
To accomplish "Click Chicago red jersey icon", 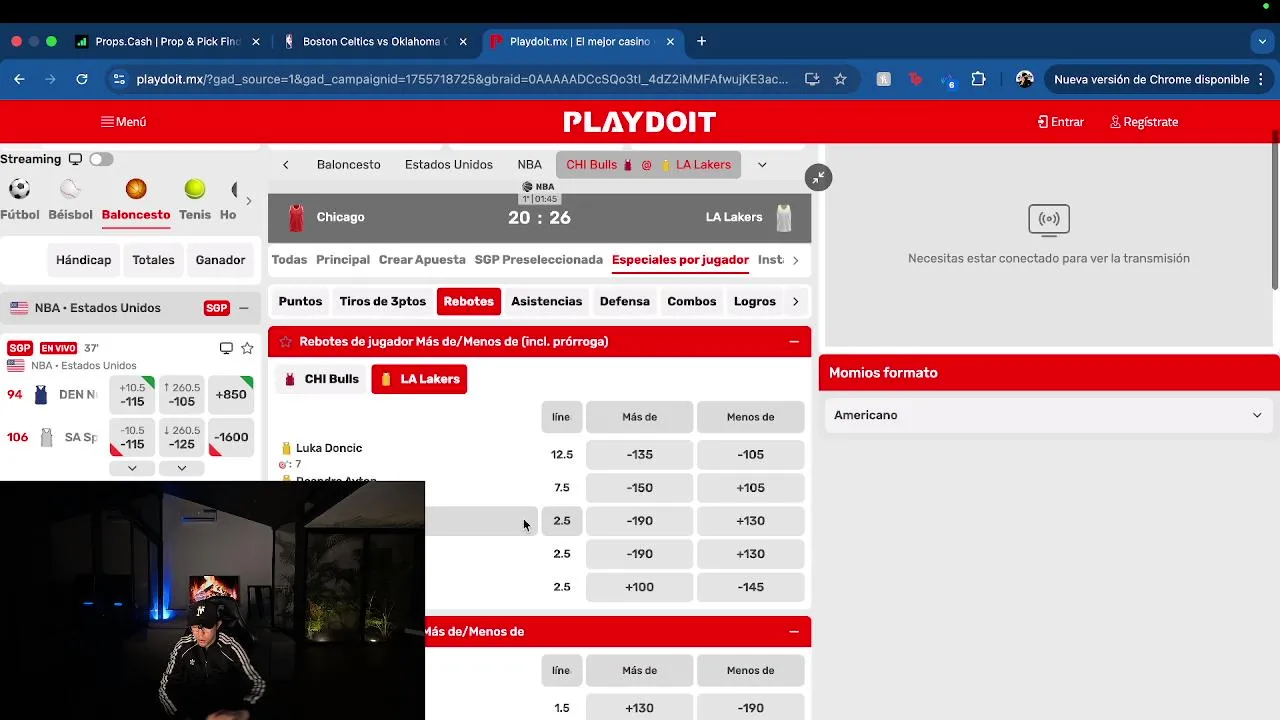I will click(296, 217).
